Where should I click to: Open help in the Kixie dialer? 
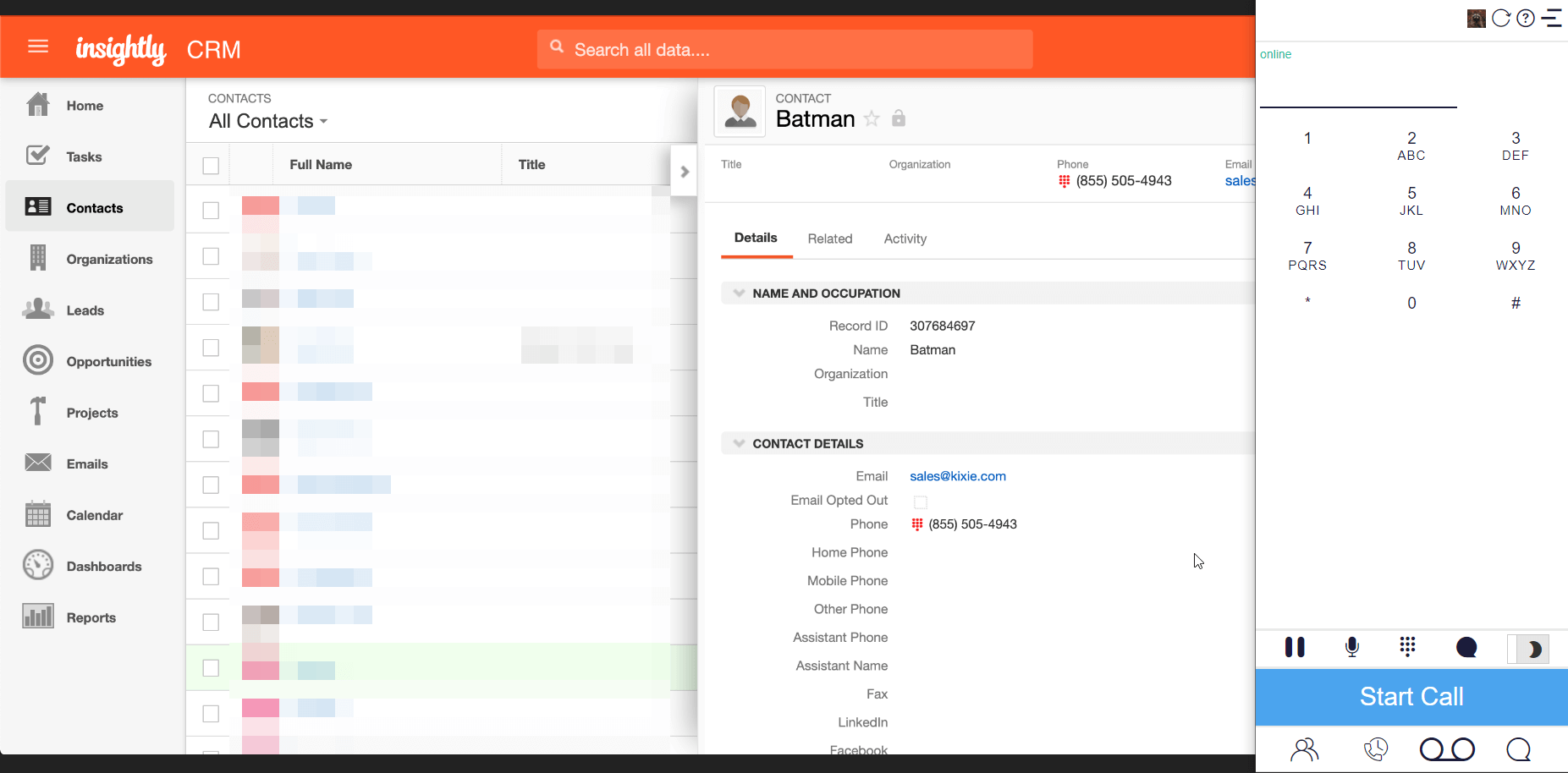[x=1526, y=18]
